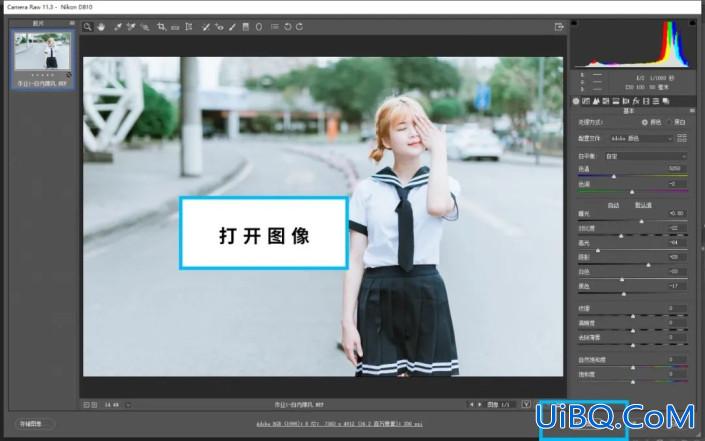Click the Whites slider handle
The image size is (705, 441).
coord(622,280)
